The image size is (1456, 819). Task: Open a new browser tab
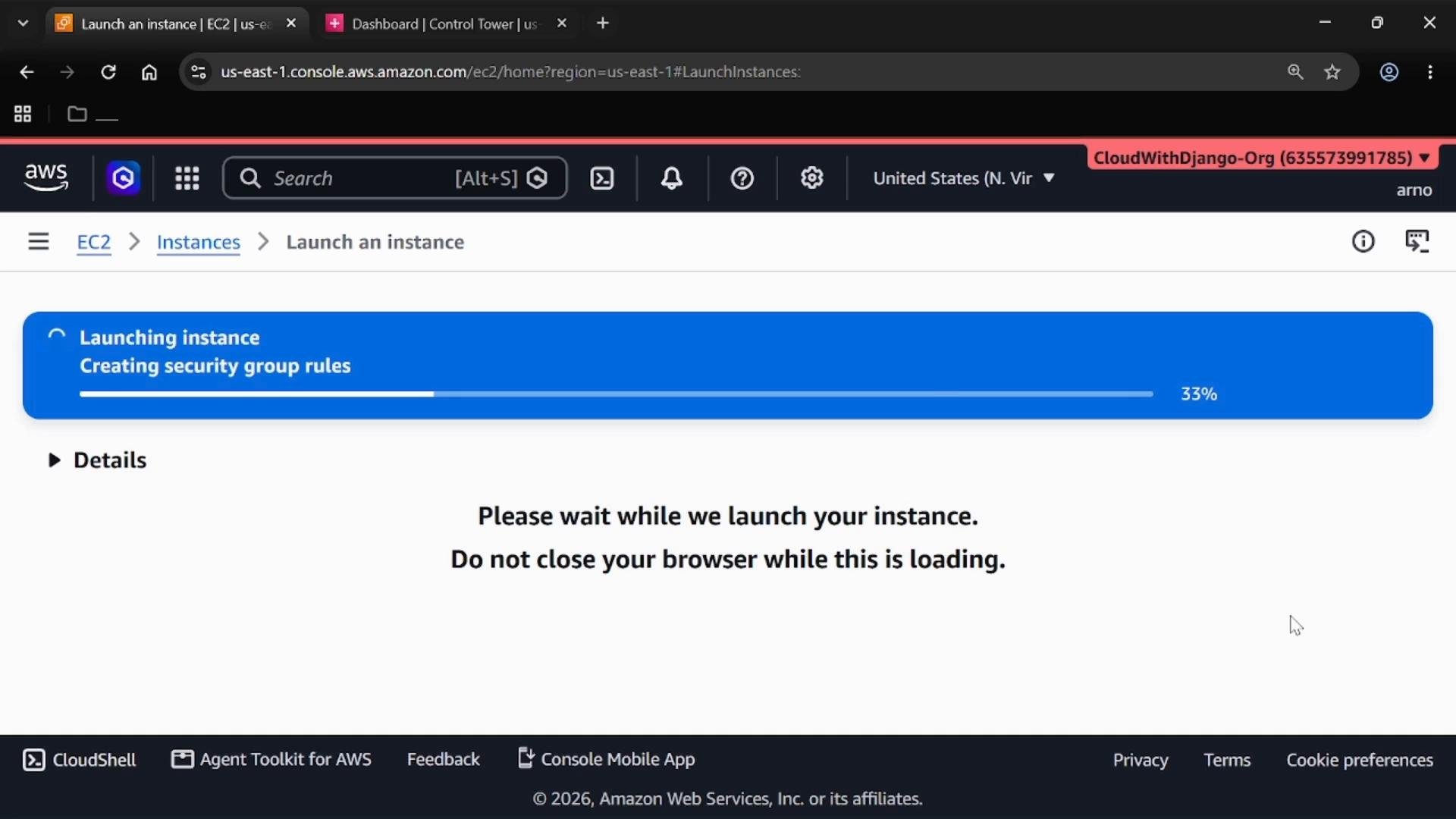pyautogui.click(x=603, y=24)
